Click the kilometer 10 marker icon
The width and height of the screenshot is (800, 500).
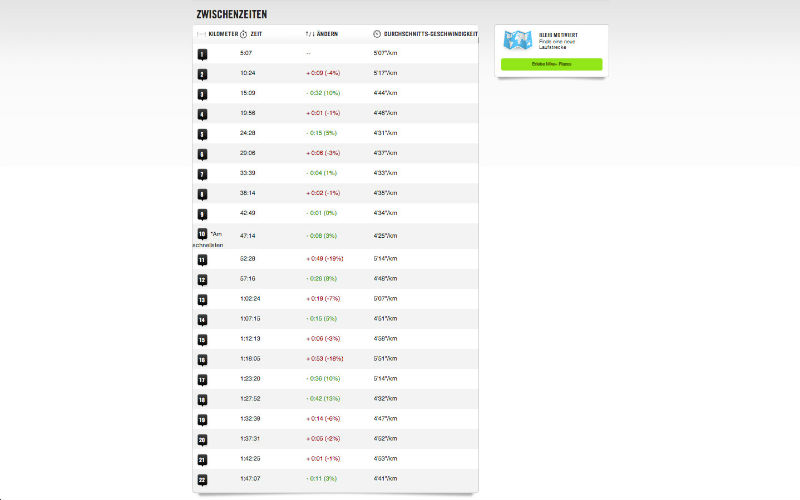[x=202, y=234]
